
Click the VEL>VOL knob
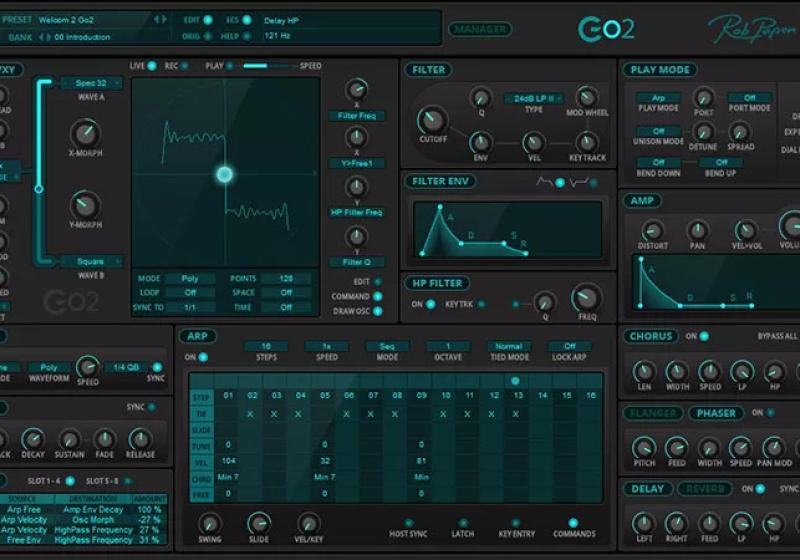coord(746,231)
